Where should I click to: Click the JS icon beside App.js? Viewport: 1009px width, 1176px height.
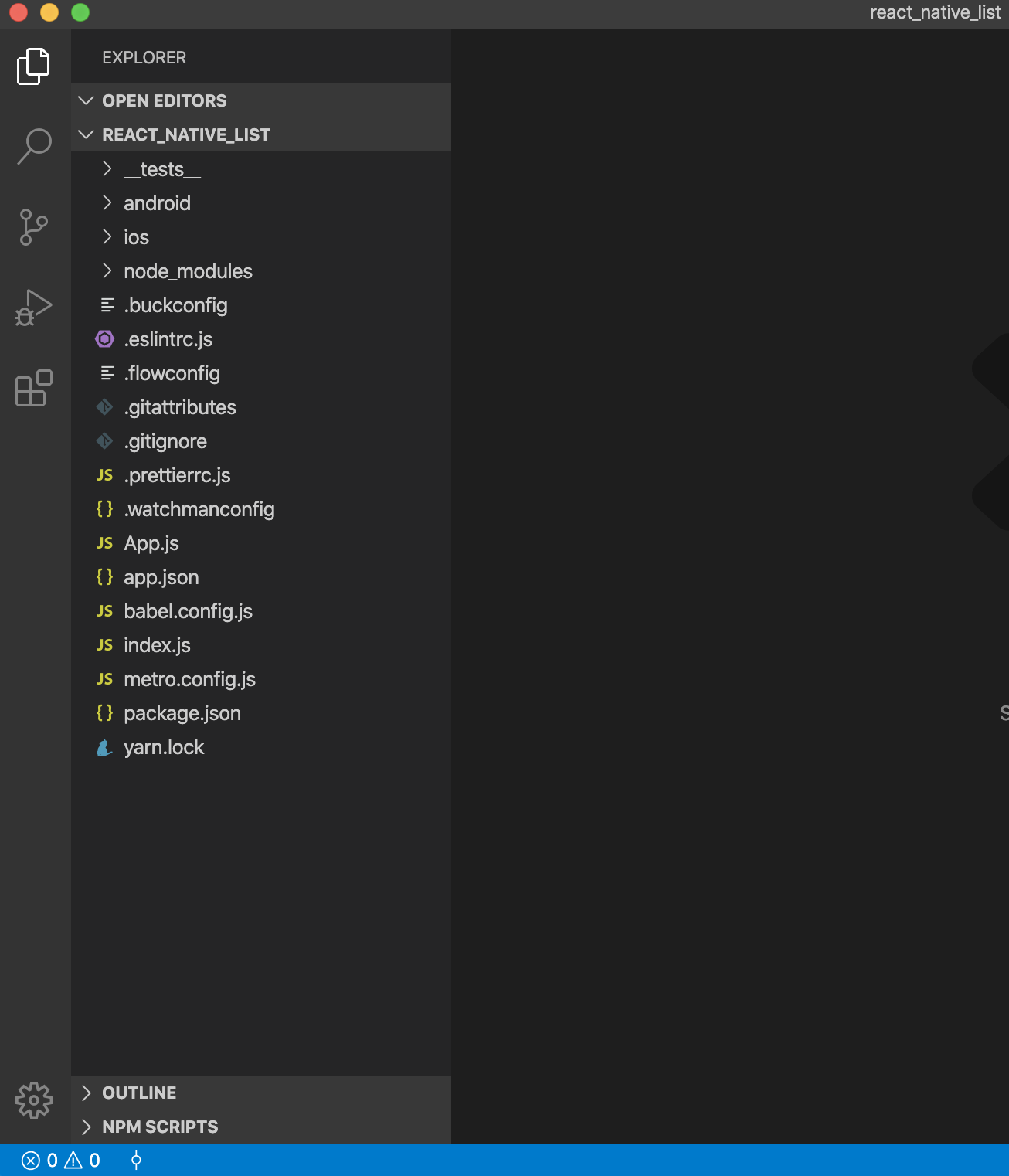[105, 542]
